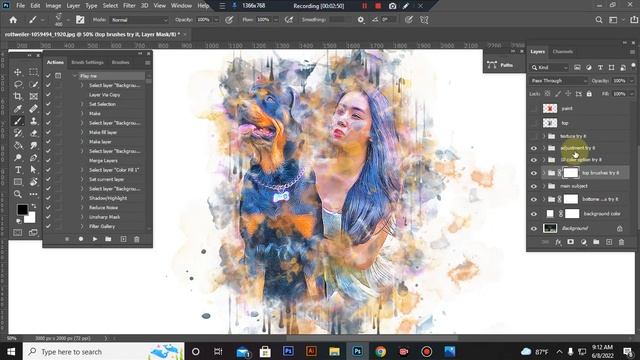Viewport: 640px width, 360px height.
Task: Open the Filter menu
Action: point(129,6)
